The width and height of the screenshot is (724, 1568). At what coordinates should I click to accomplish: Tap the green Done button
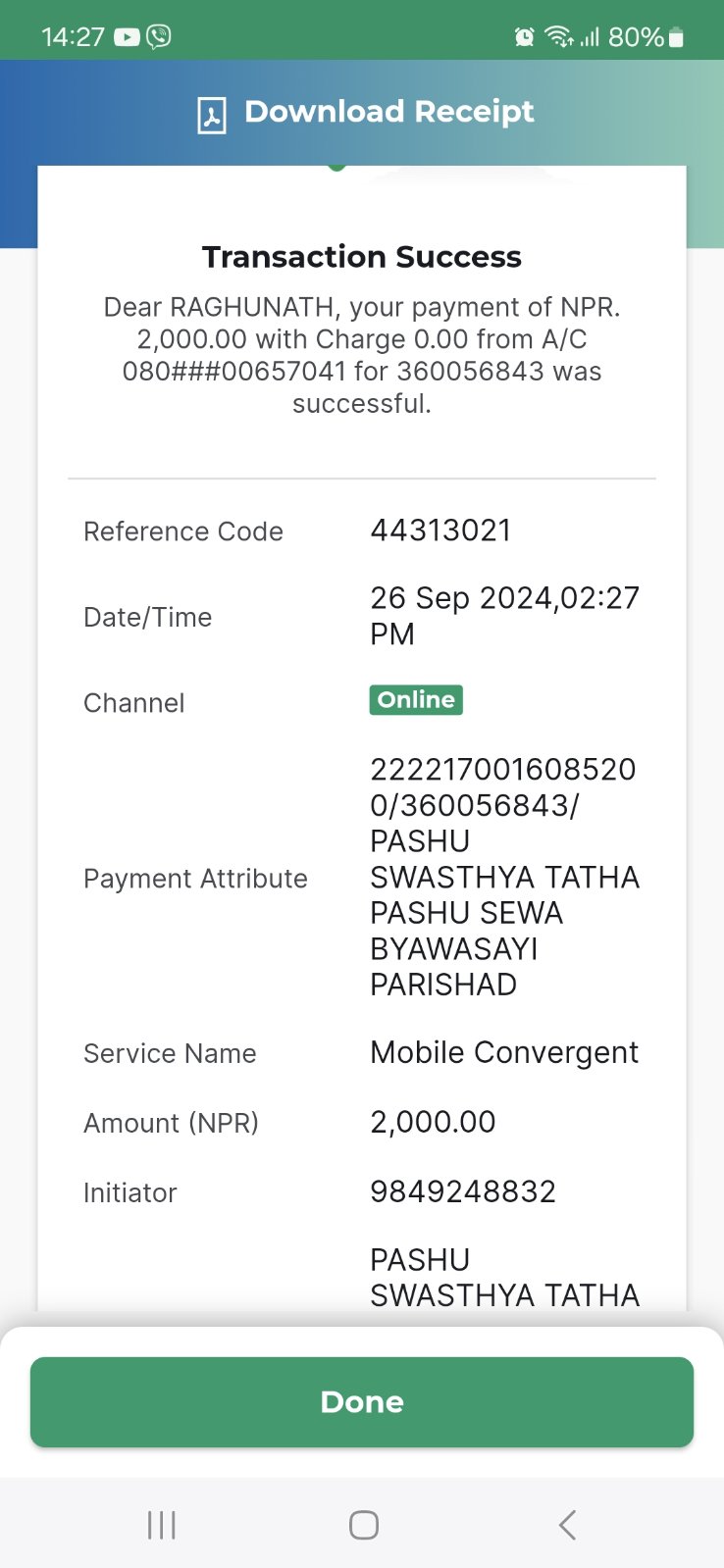pyautogui.click(x=362, y=1402)
